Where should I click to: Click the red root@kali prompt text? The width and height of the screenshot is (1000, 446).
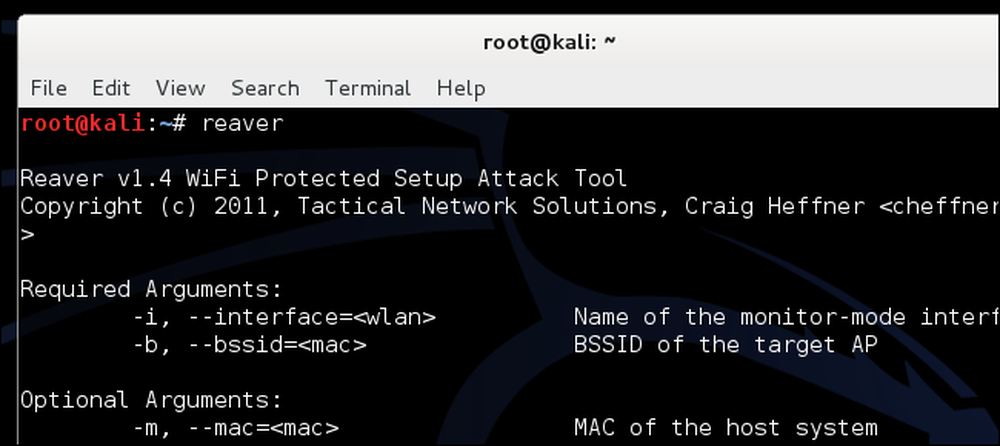click(83, 123)
